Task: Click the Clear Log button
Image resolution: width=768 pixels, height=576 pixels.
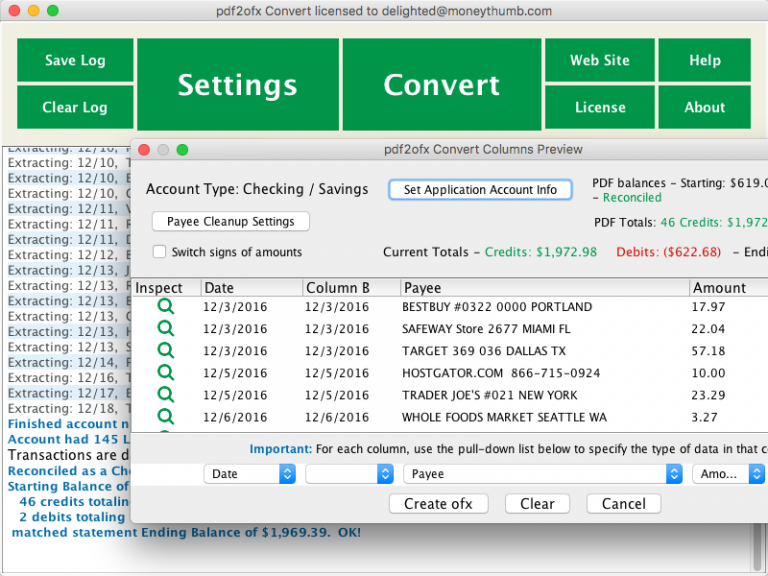Action: (x=75, y=107)
